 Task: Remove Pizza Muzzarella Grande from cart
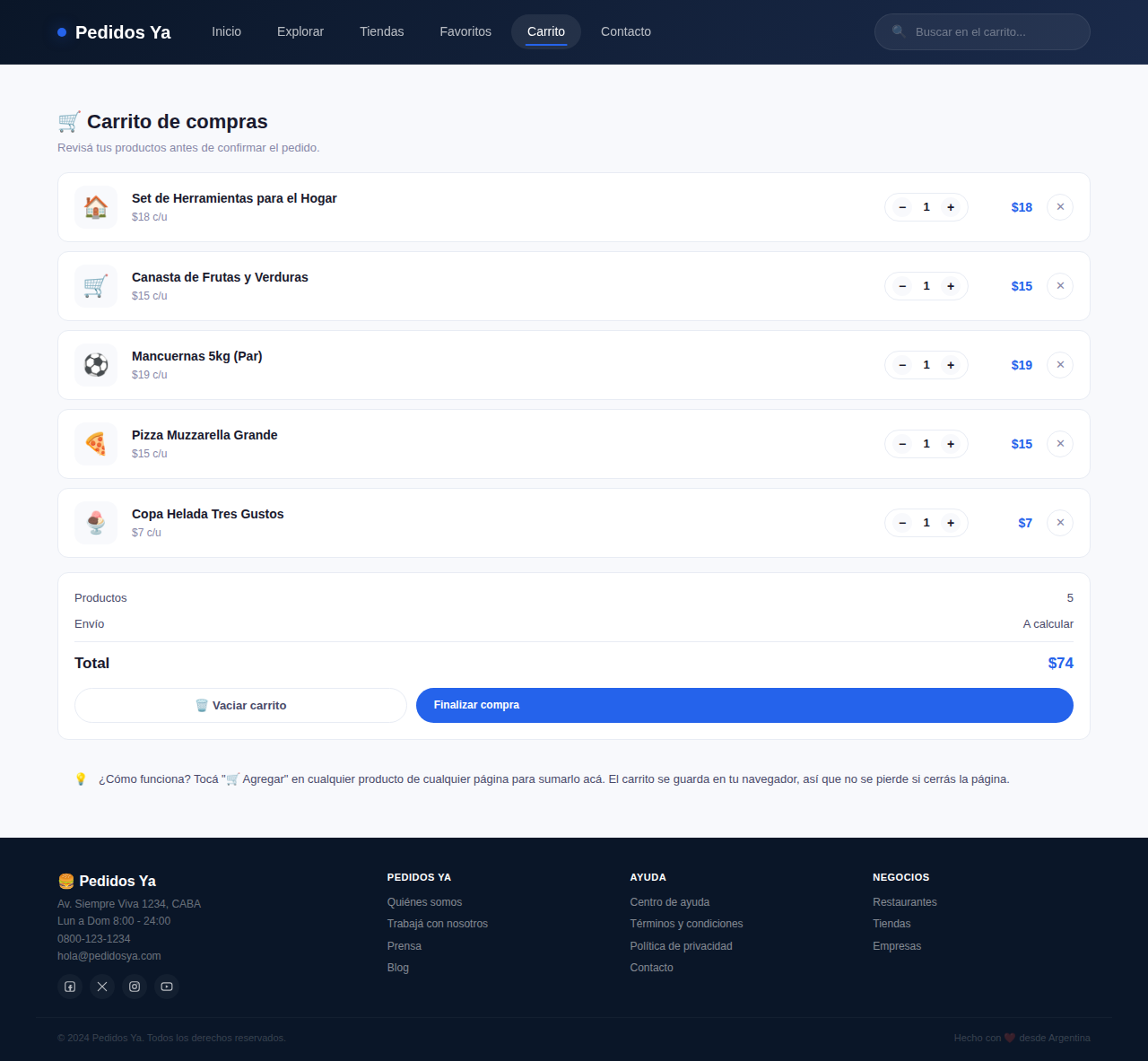1060,444
